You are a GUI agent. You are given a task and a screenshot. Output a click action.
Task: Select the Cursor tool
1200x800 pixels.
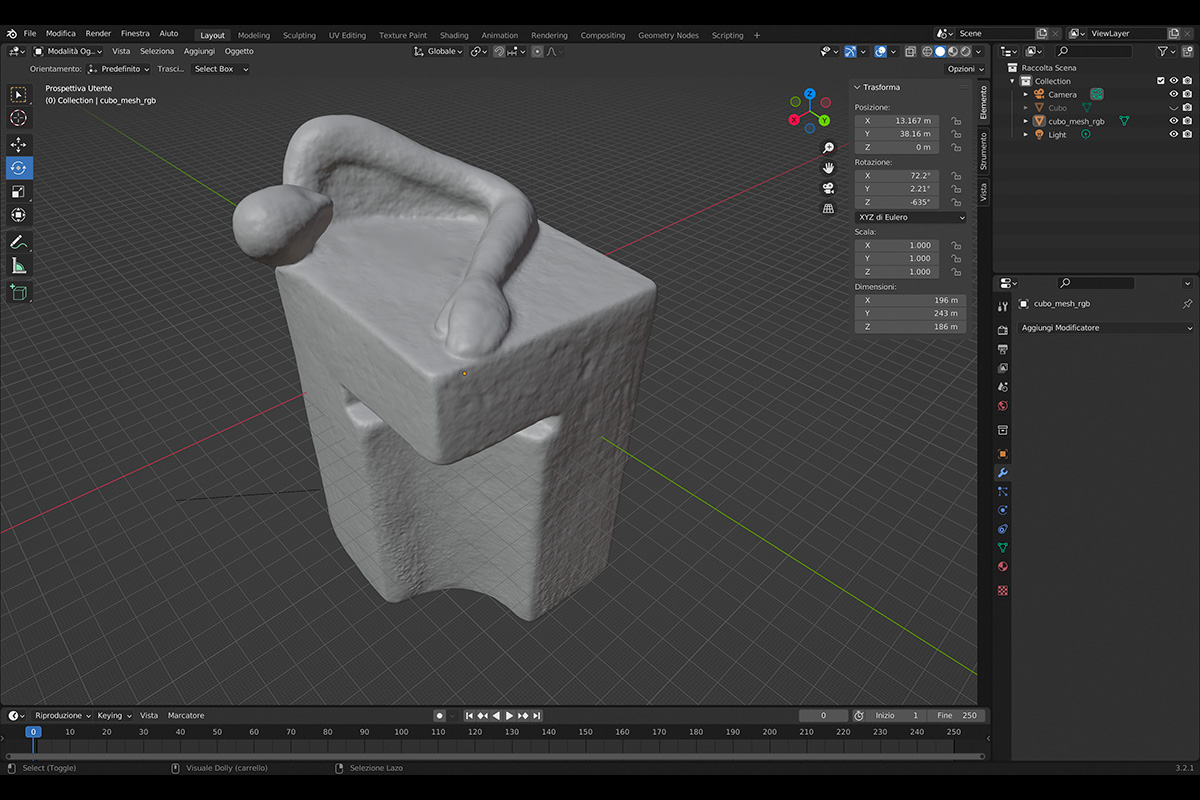19,118
